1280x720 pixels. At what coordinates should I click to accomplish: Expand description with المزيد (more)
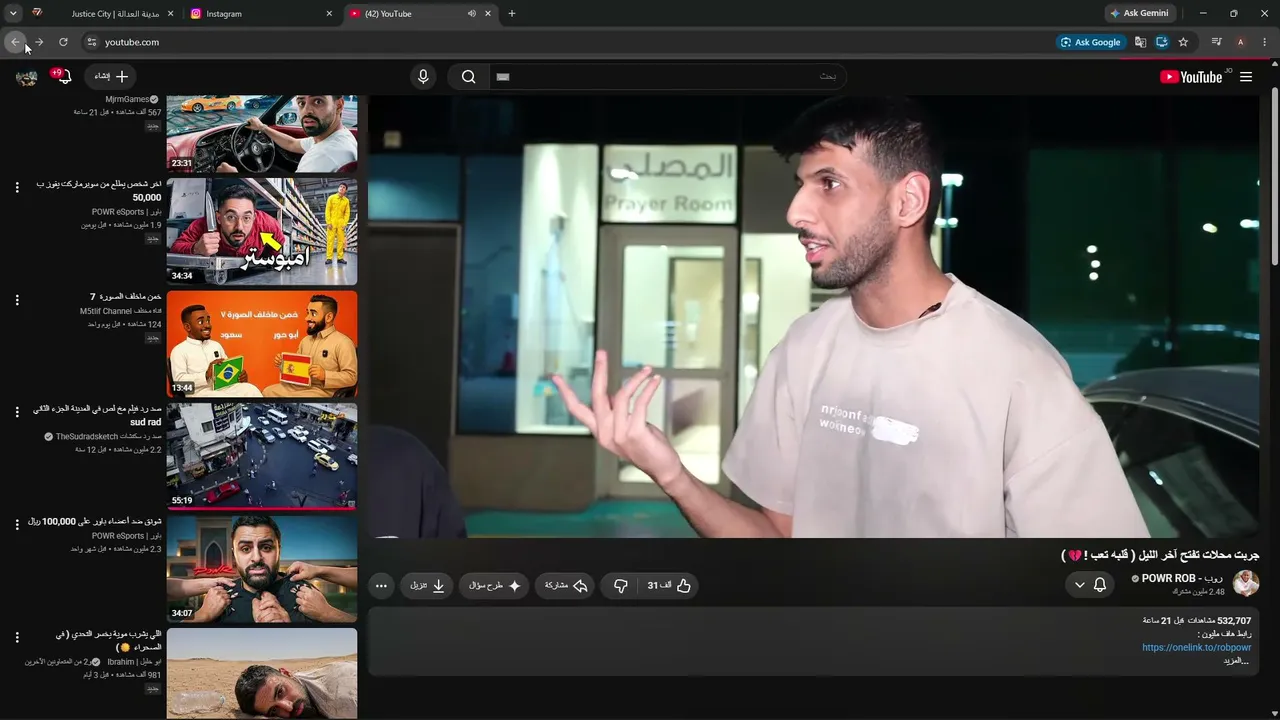coord(1237,661)
